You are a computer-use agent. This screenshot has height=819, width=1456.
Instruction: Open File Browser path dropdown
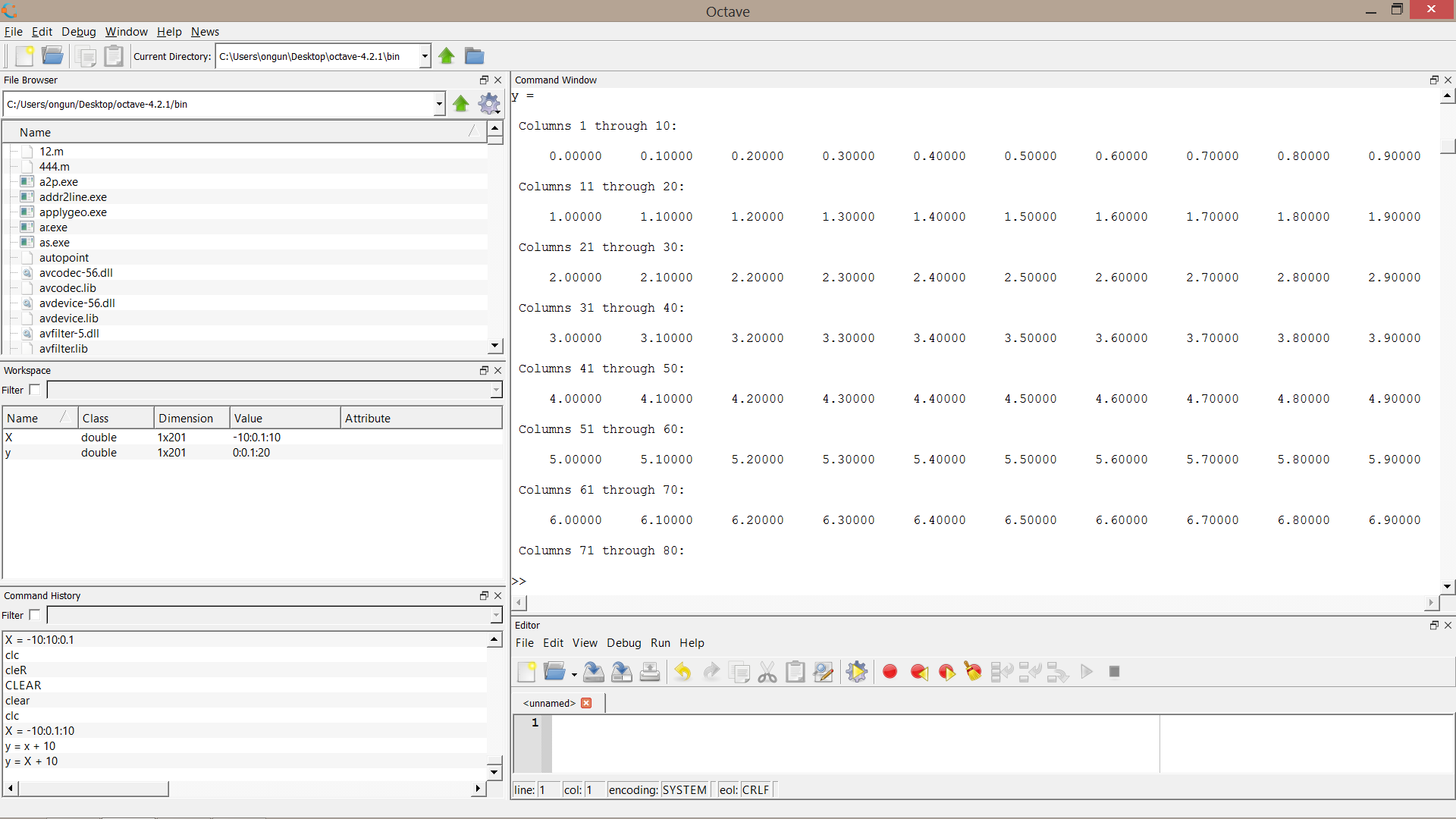tap(439, 104)
